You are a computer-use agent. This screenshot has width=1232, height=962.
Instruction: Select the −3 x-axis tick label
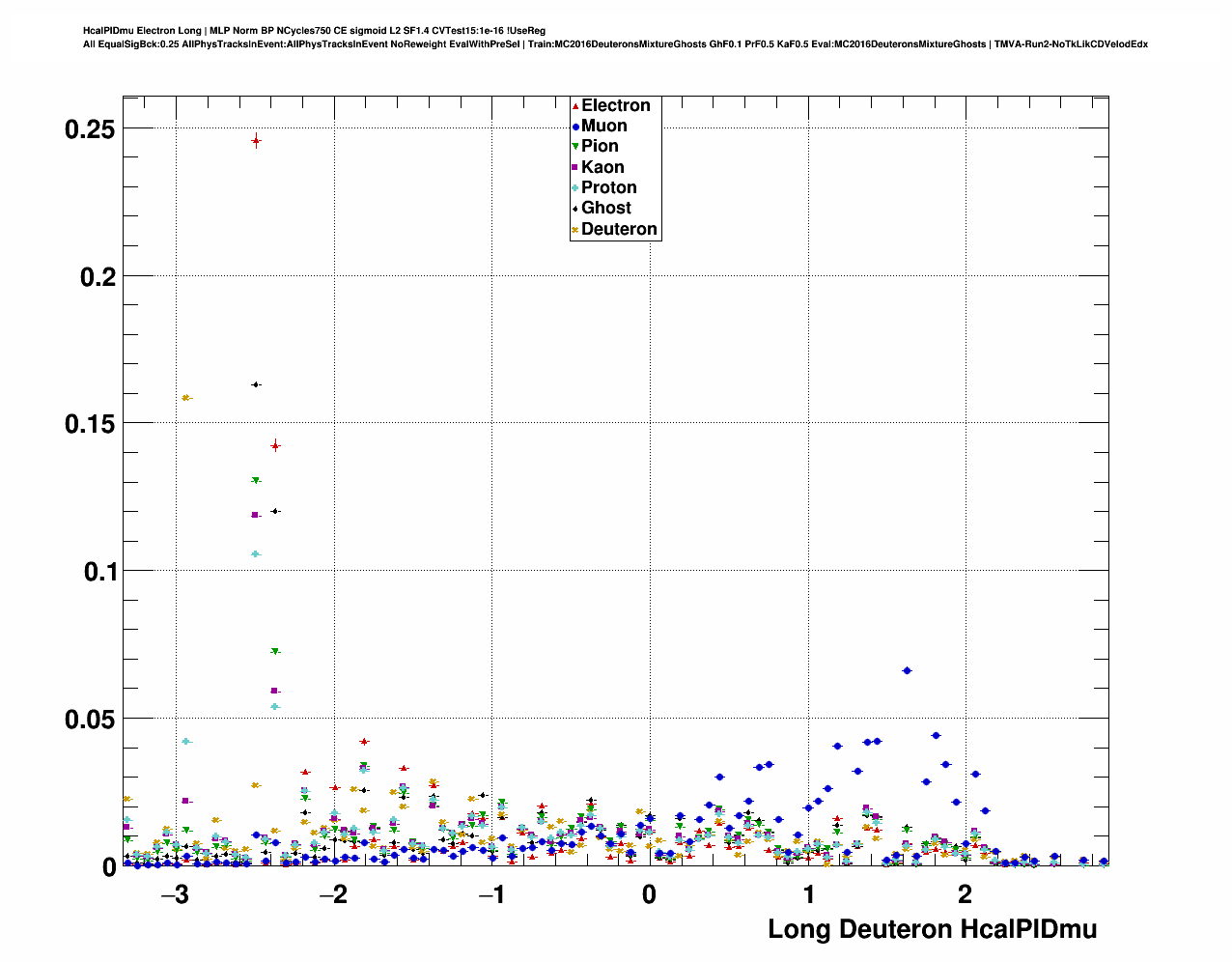(175, 894)
